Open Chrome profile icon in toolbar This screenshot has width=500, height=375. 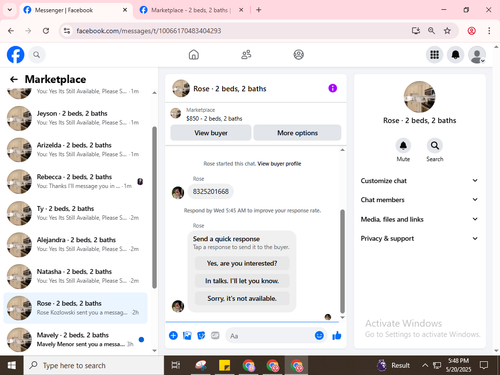pos(471,31)
